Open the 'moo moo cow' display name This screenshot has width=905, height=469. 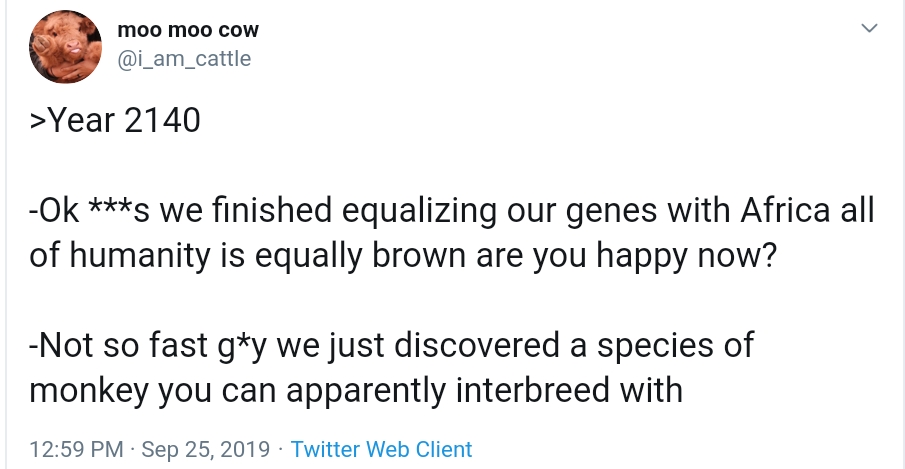188,31
